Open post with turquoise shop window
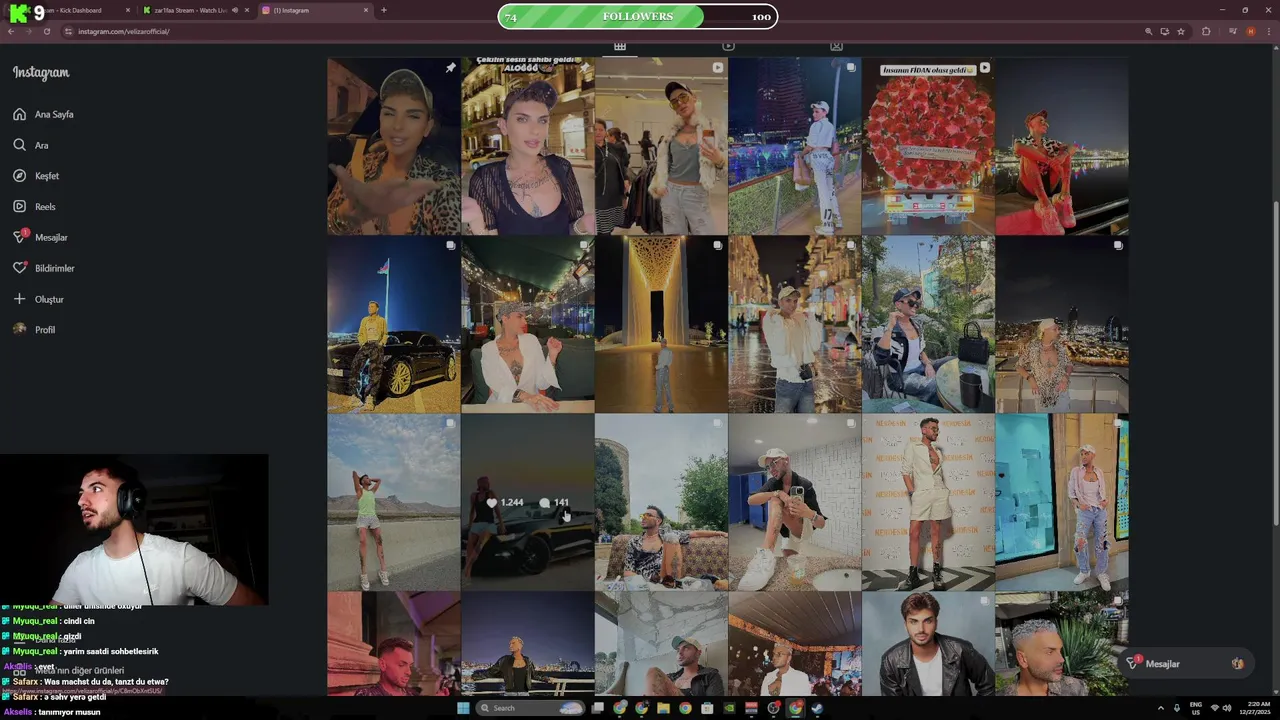The width and height of the screenshot is (1280, 720). click(1062, 502)
